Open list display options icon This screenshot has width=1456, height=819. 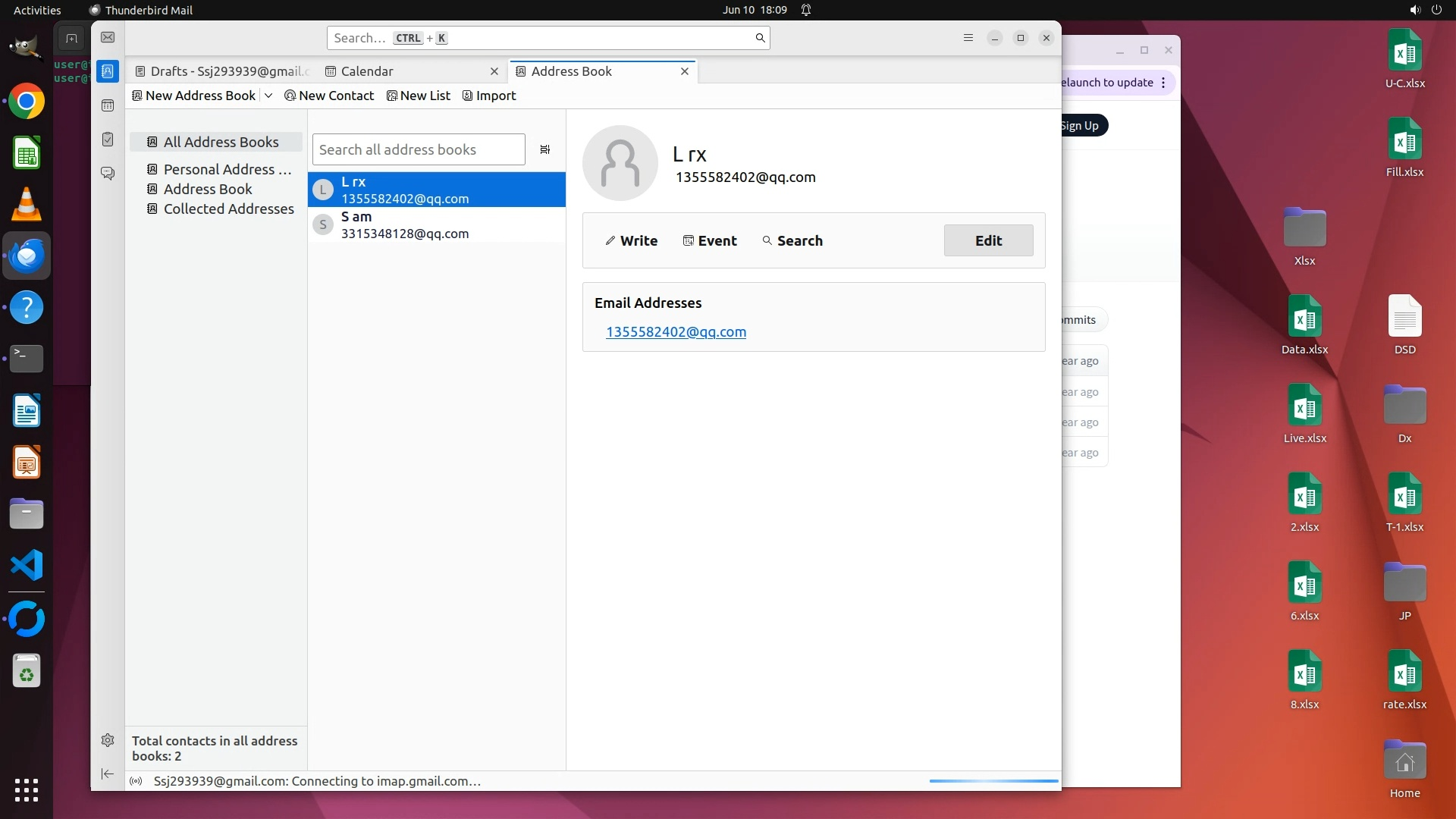[x=544, y=149]
